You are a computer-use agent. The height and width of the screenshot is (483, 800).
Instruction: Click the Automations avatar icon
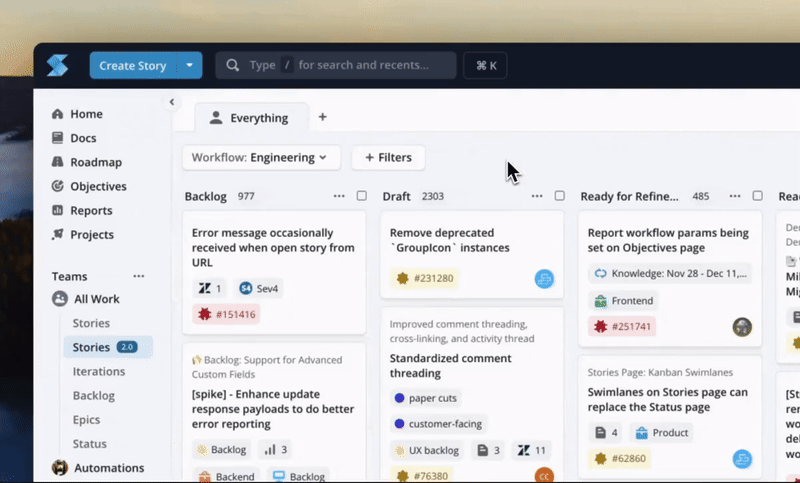pyautogui.click(x=60, y=468)
